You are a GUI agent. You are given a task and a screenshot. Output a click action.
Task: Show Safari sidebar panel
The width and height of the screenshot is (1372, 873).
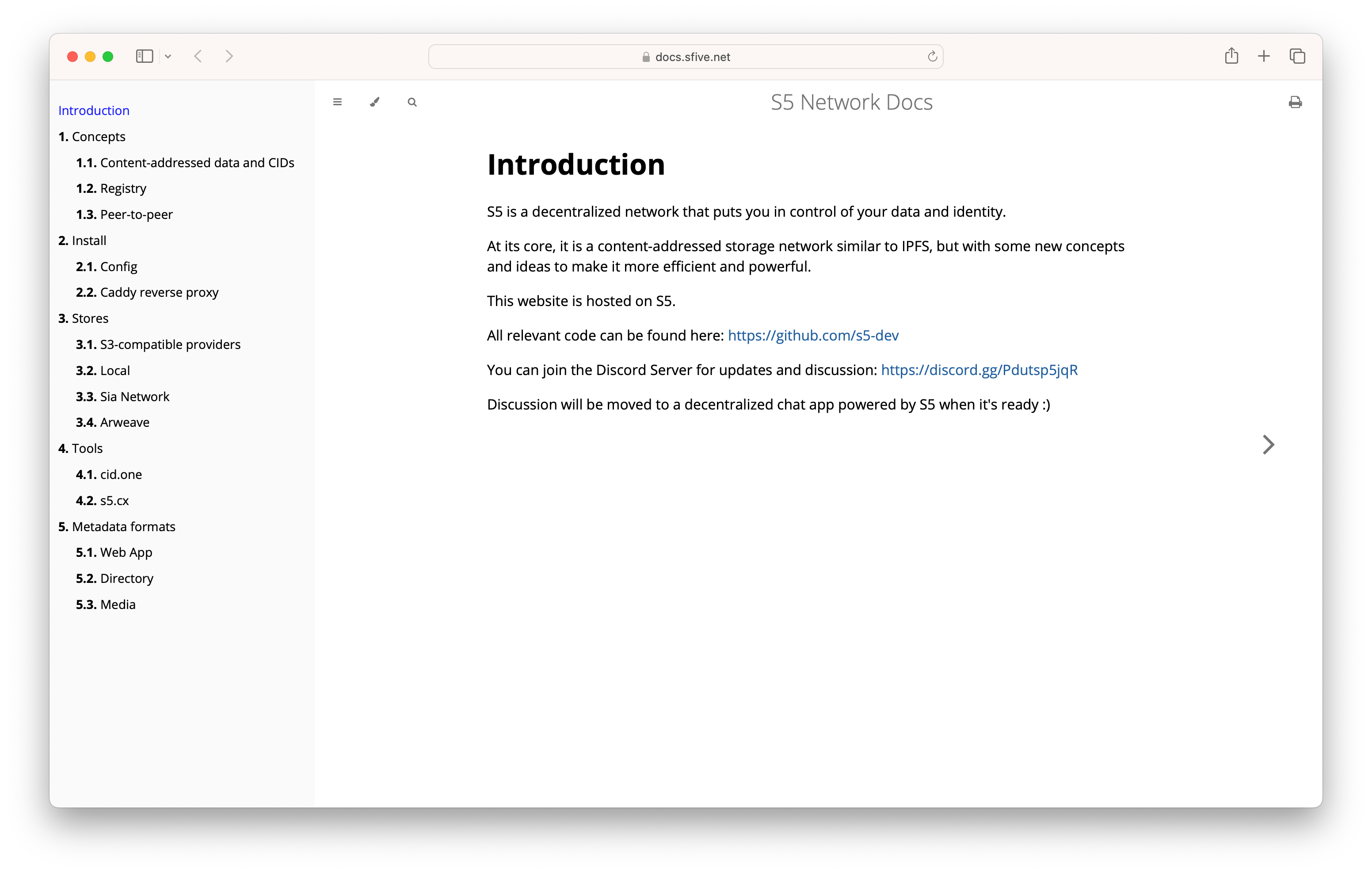tap(144, 56)
